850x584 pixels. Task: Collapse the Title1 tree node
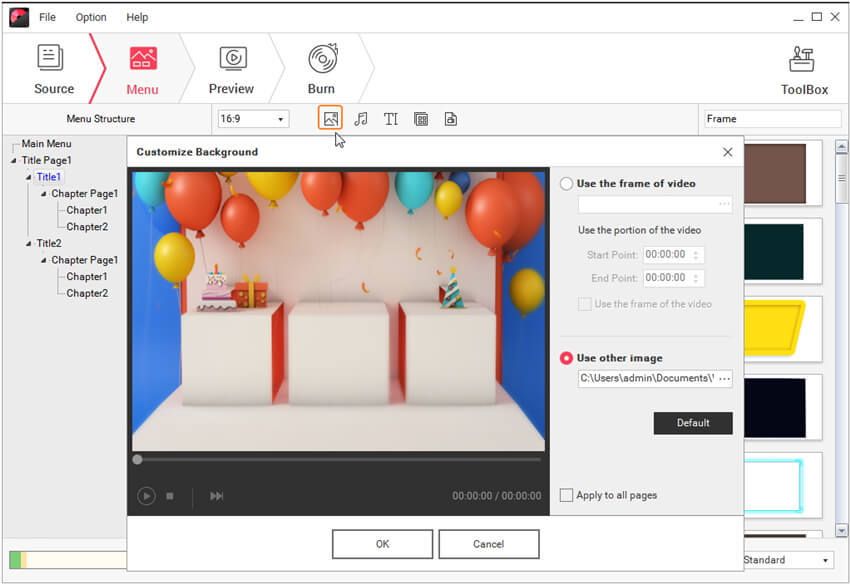[x=28, y=176]
